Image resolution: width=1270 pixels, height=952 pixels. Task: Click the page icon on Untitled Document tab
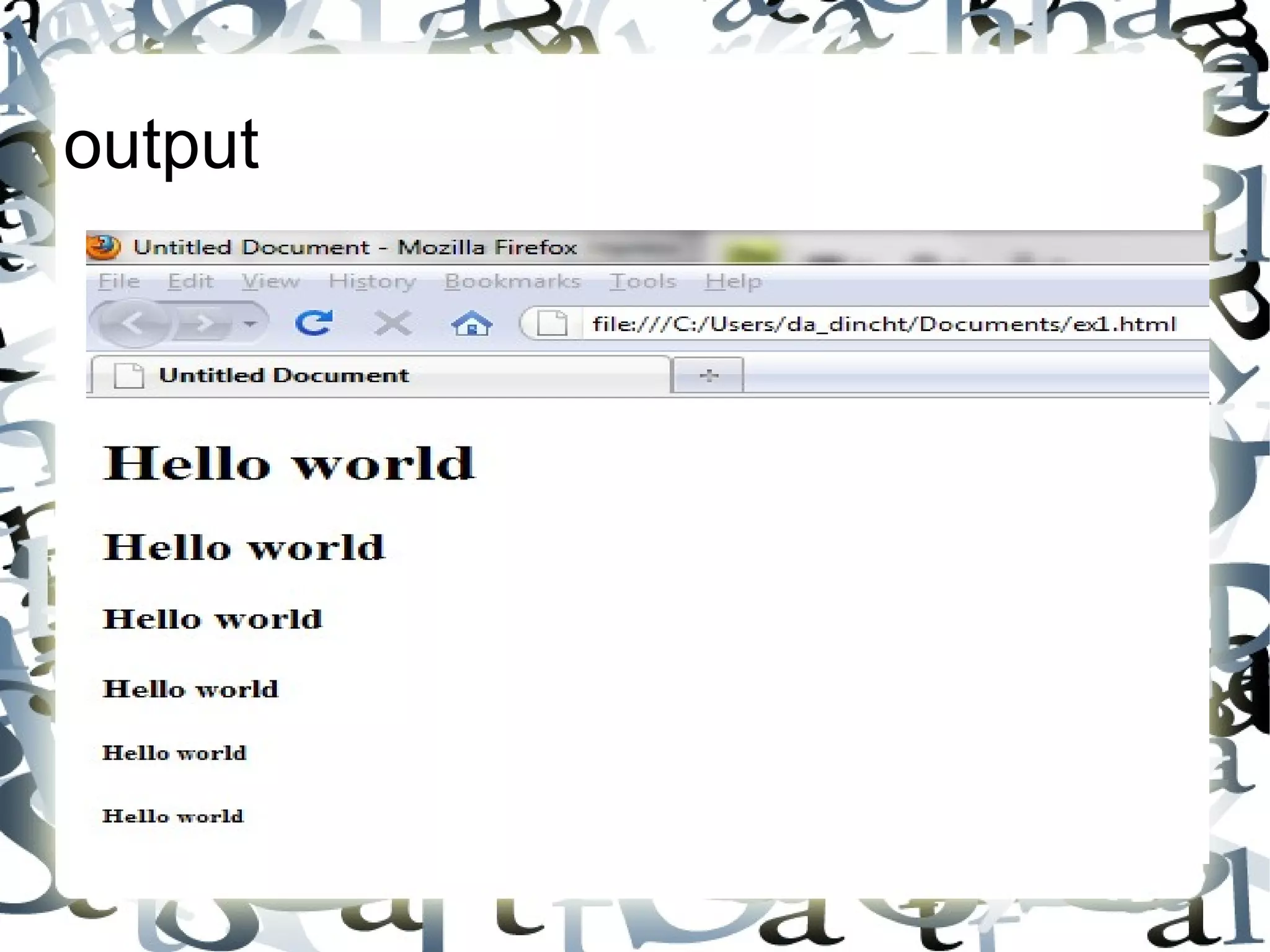[129, 376]
